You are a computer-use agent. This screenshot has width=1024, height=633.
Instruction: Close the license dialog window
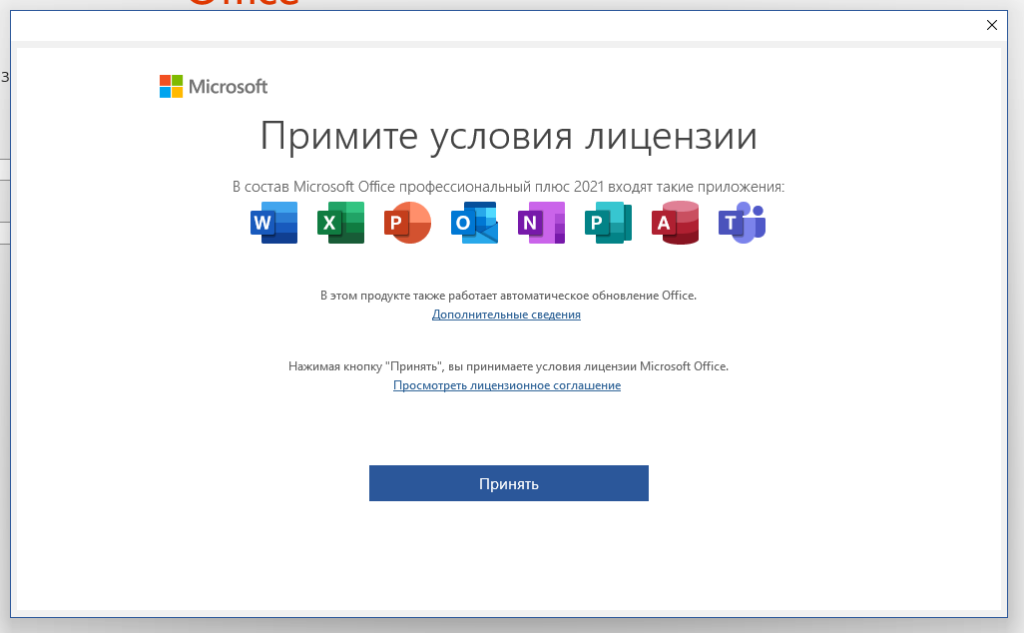(x=992, y=25)
